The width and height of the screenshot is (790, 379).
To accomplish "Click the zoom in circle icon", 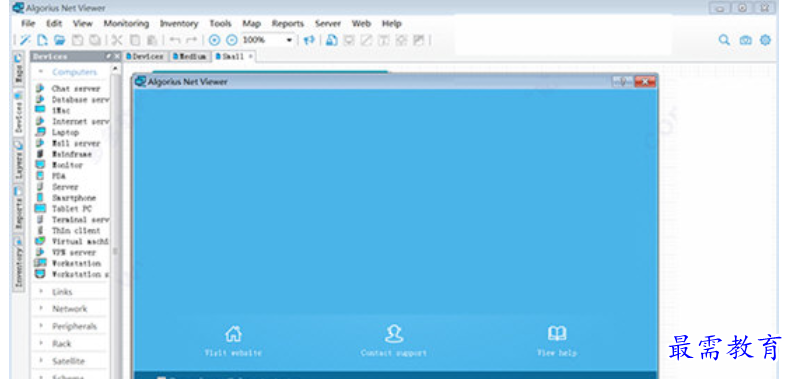I will (x=215, y=40).
